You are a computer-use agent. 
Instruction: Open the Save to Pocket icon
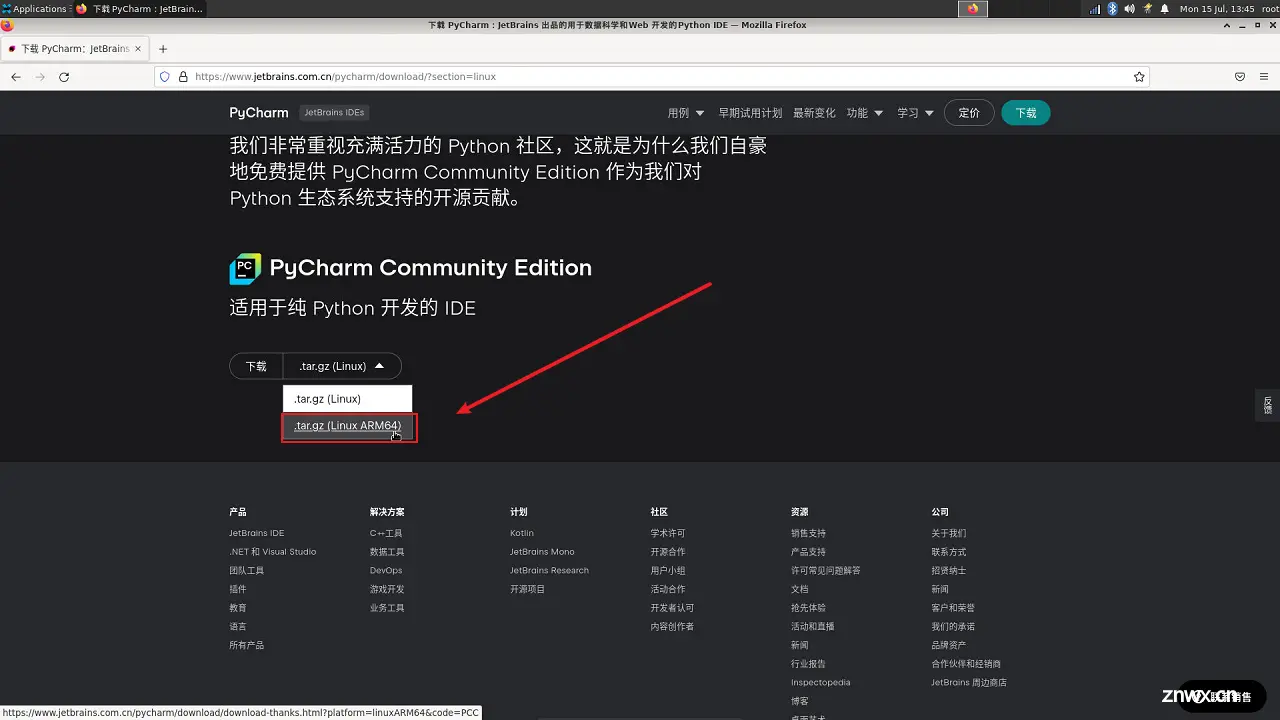coord(1240,77)
